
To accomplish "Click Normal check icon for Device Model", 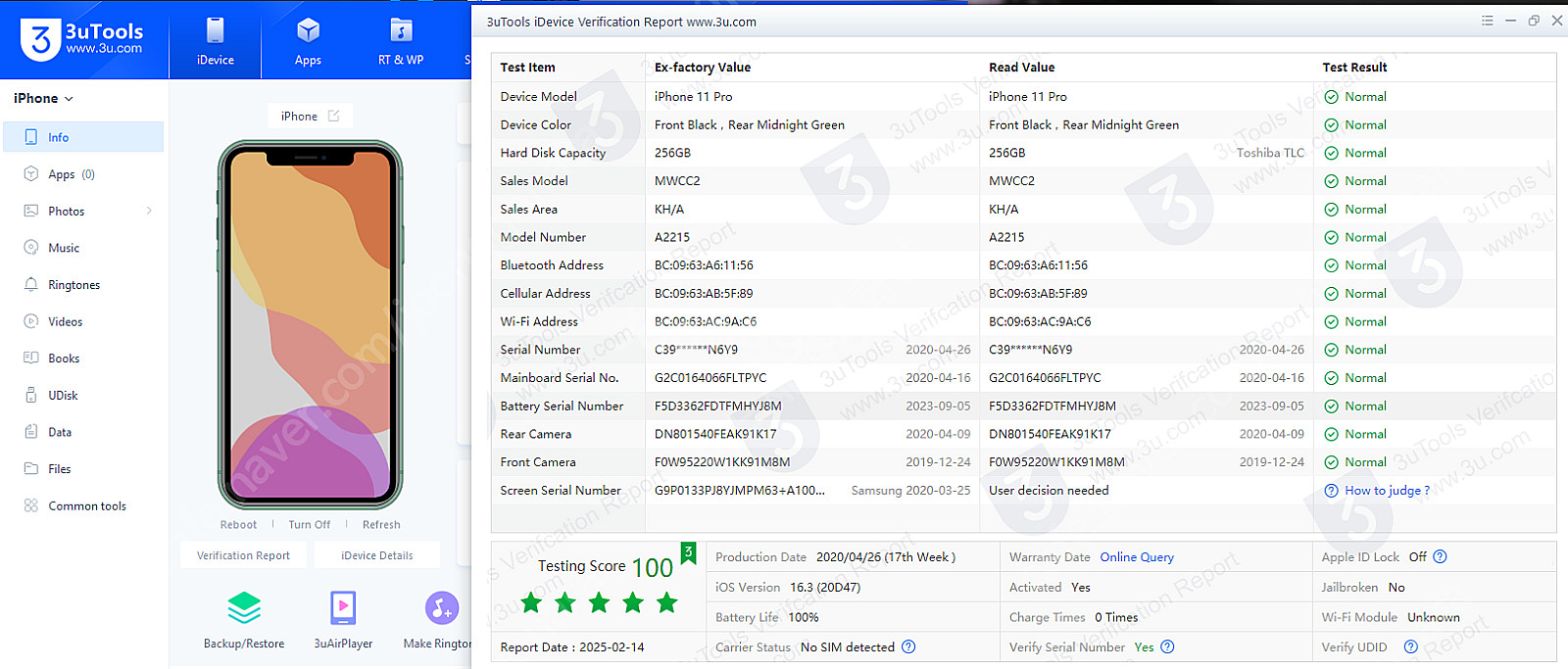I will (1331, 97).
